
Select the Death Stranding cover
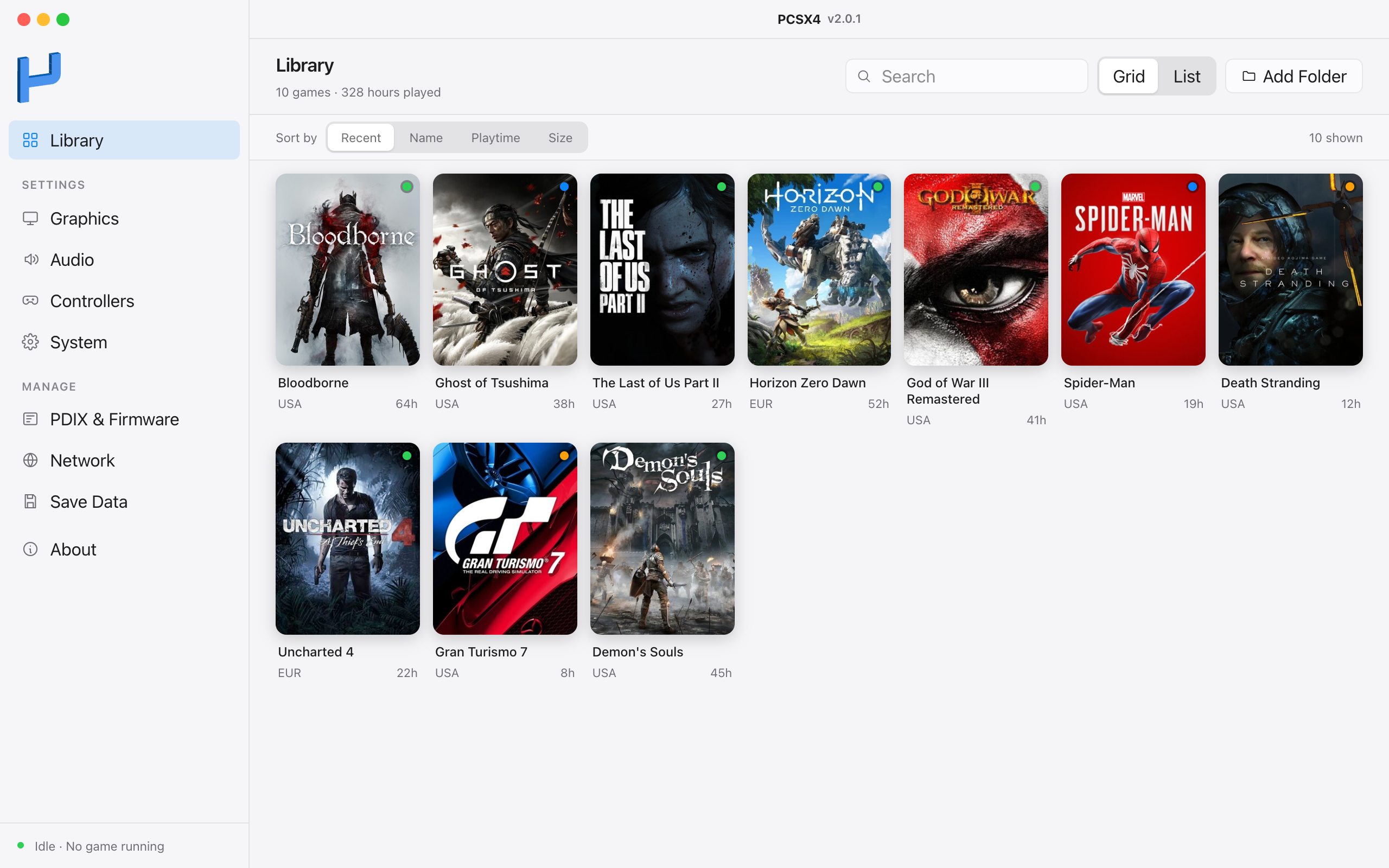1290,269
